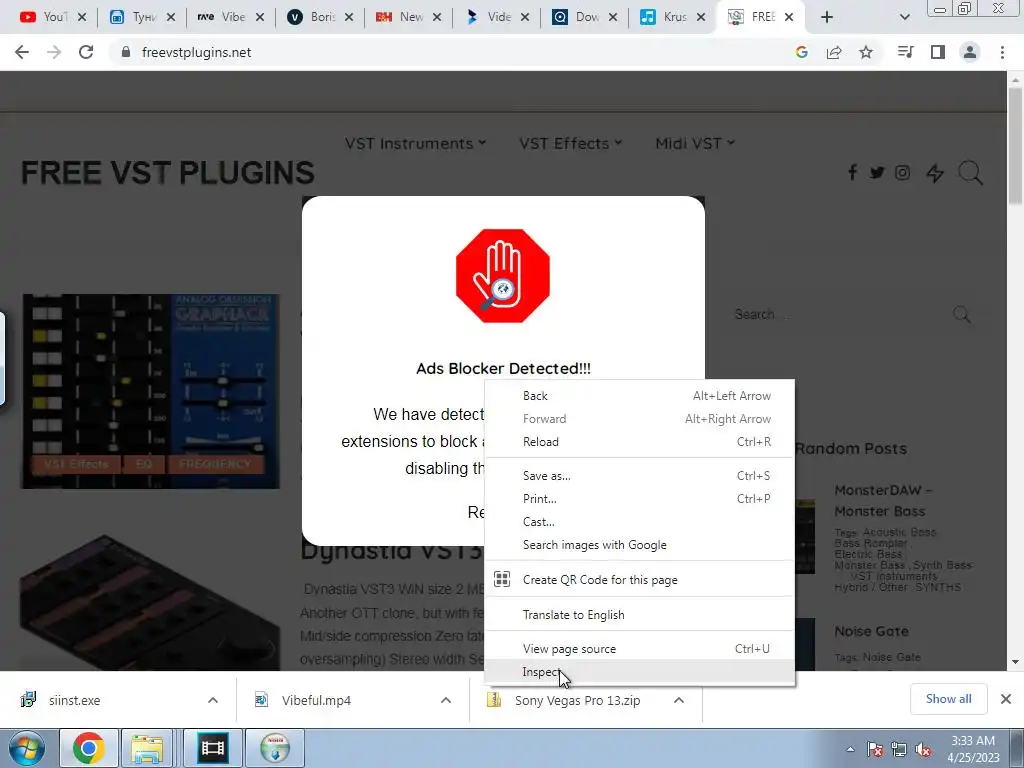Screen dimensions: 1024x768
Task: Open the Twitter icon on site header
Action: click(x=877, y=172)
